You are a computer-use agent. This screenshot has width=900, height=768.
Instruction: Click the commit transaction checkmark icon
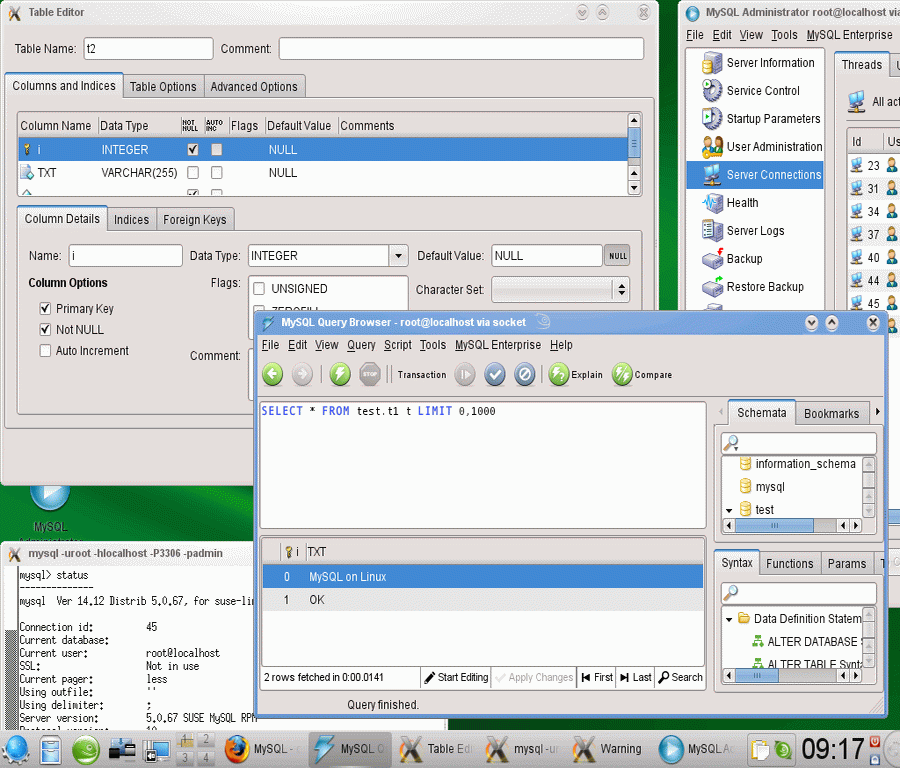(494, 374)
